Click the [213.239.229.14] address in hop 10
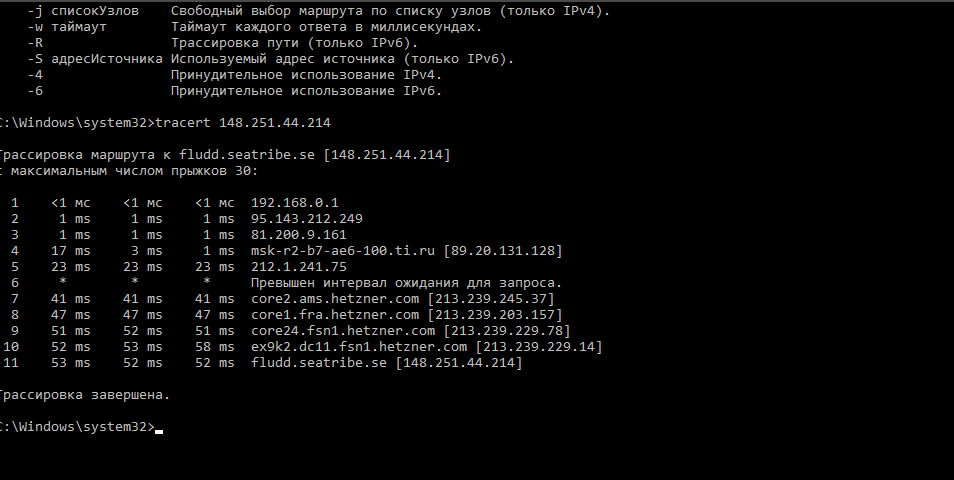The width and height of the screenshot is (954, 480). 539,347
